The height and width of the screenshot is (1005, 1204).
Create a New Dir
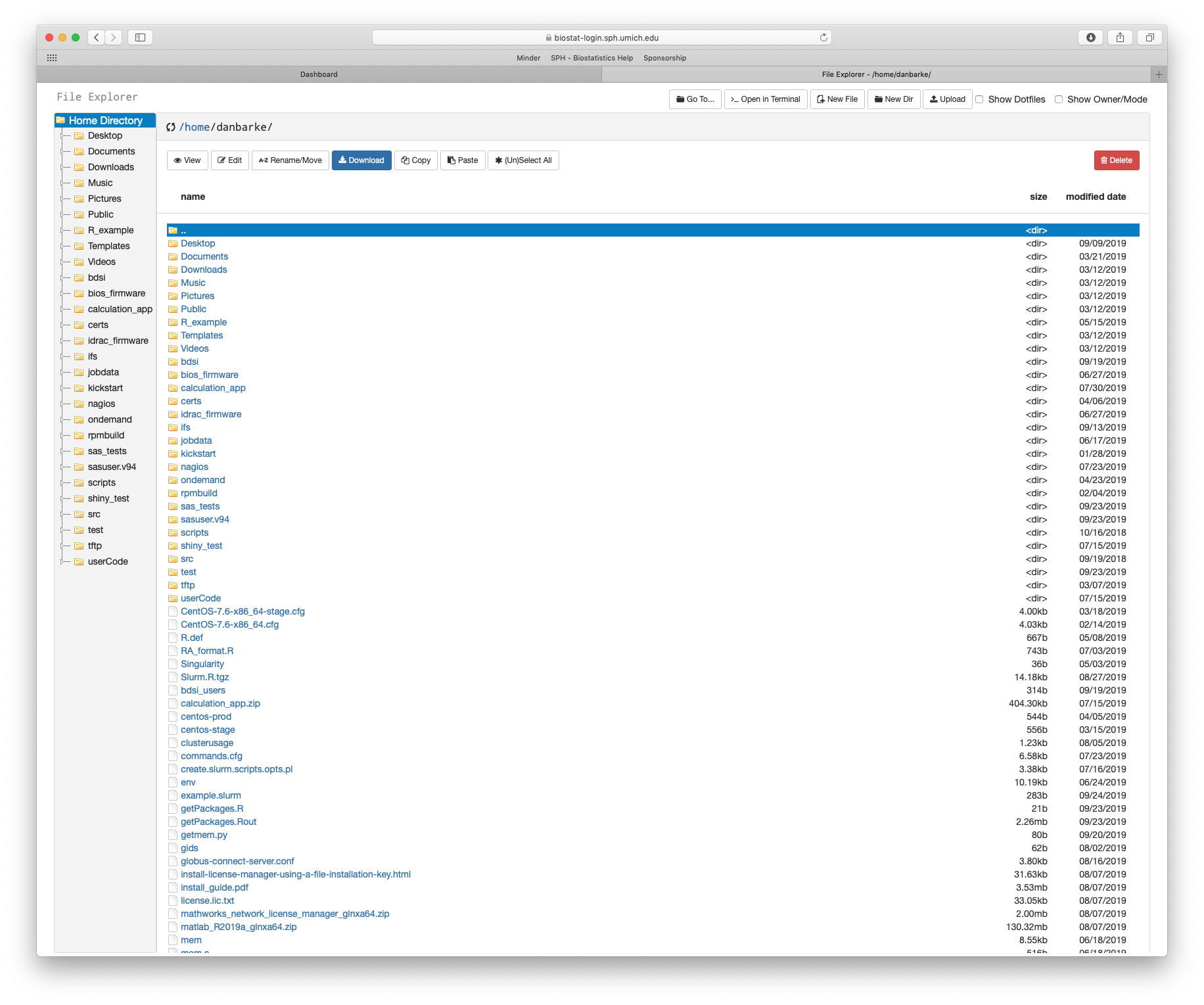click(893, 99)
